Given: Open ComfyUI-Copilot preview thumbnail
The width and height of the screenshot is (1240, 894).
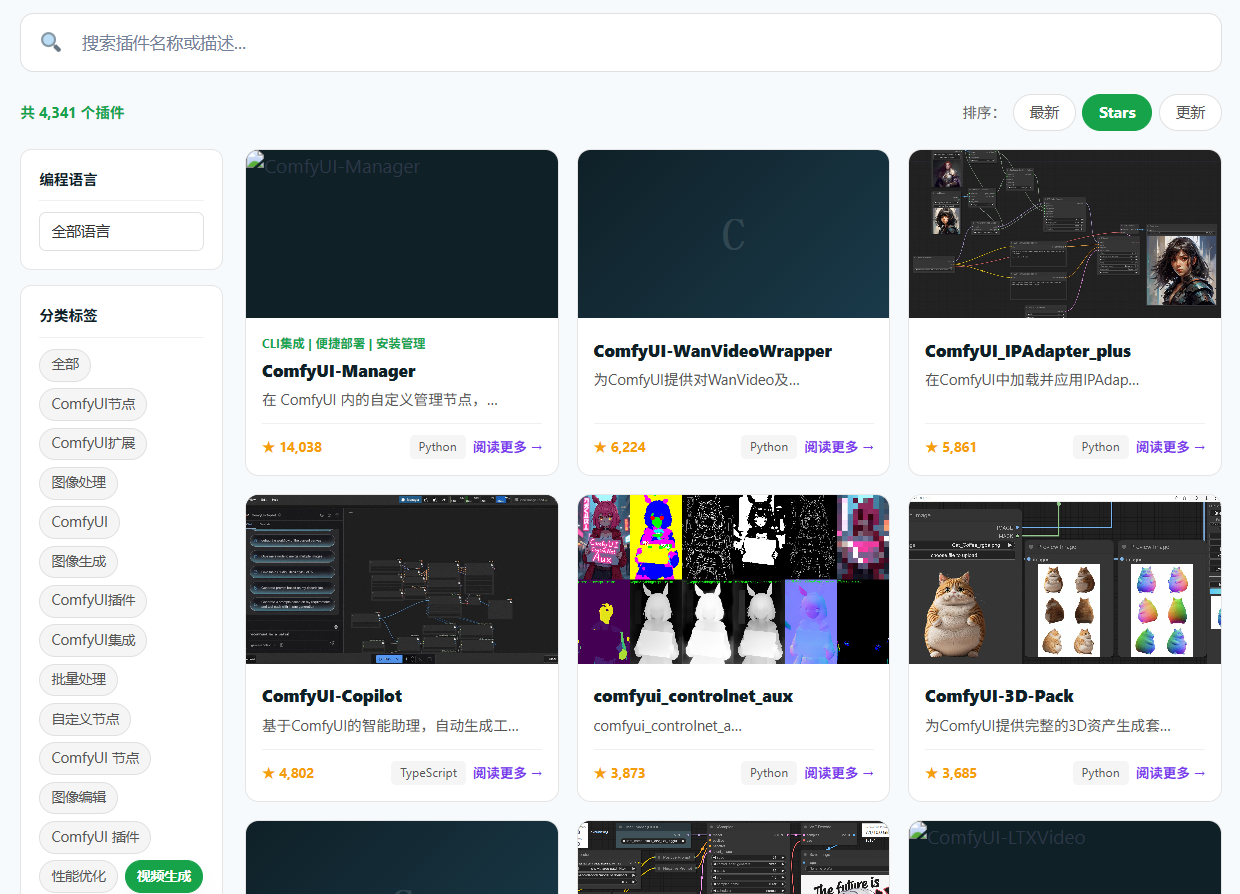Looking at the screenshot, I should (402, 579).
